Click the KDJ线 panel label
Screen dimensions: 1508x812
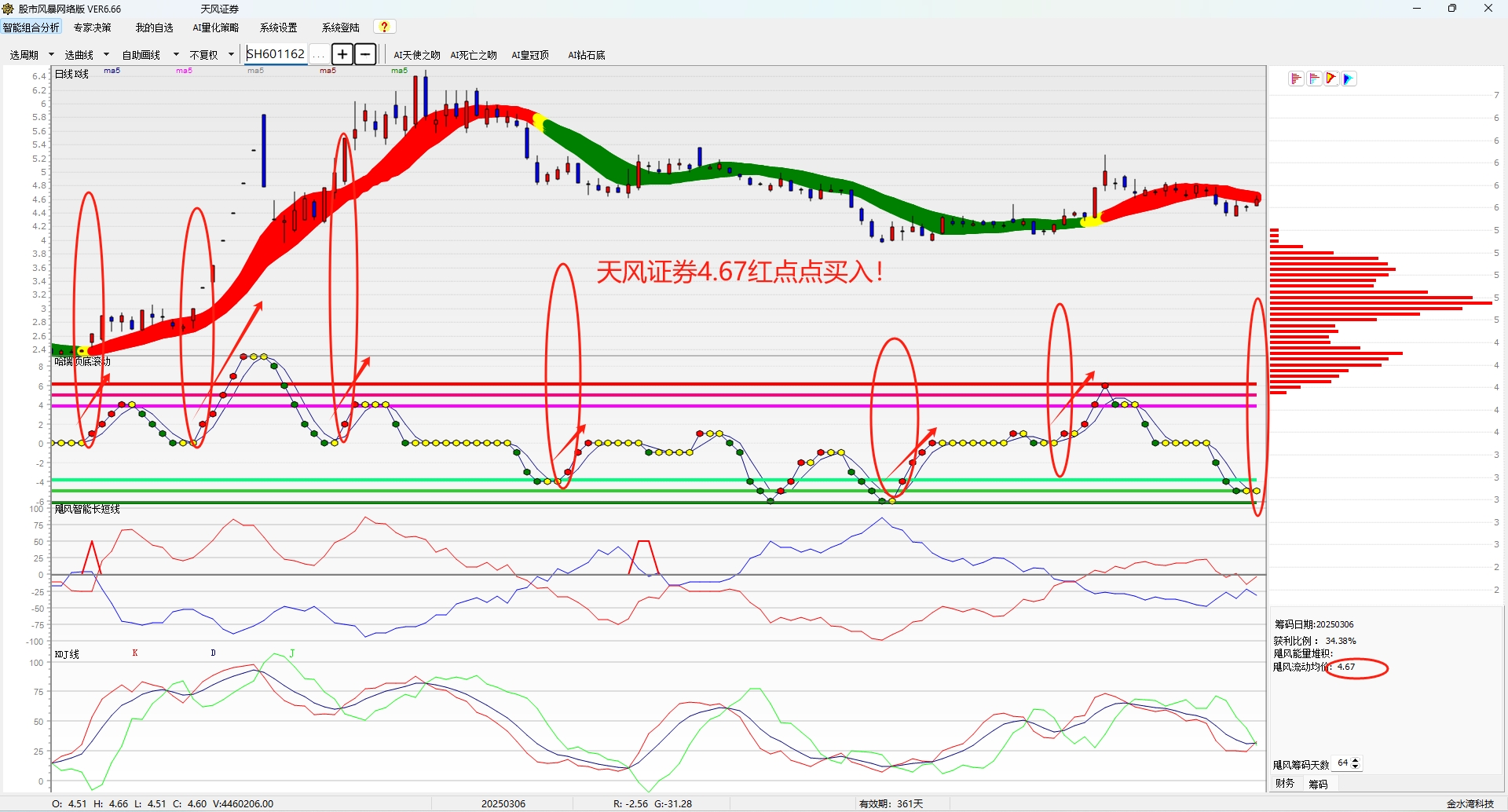click(x=67, y=654)
